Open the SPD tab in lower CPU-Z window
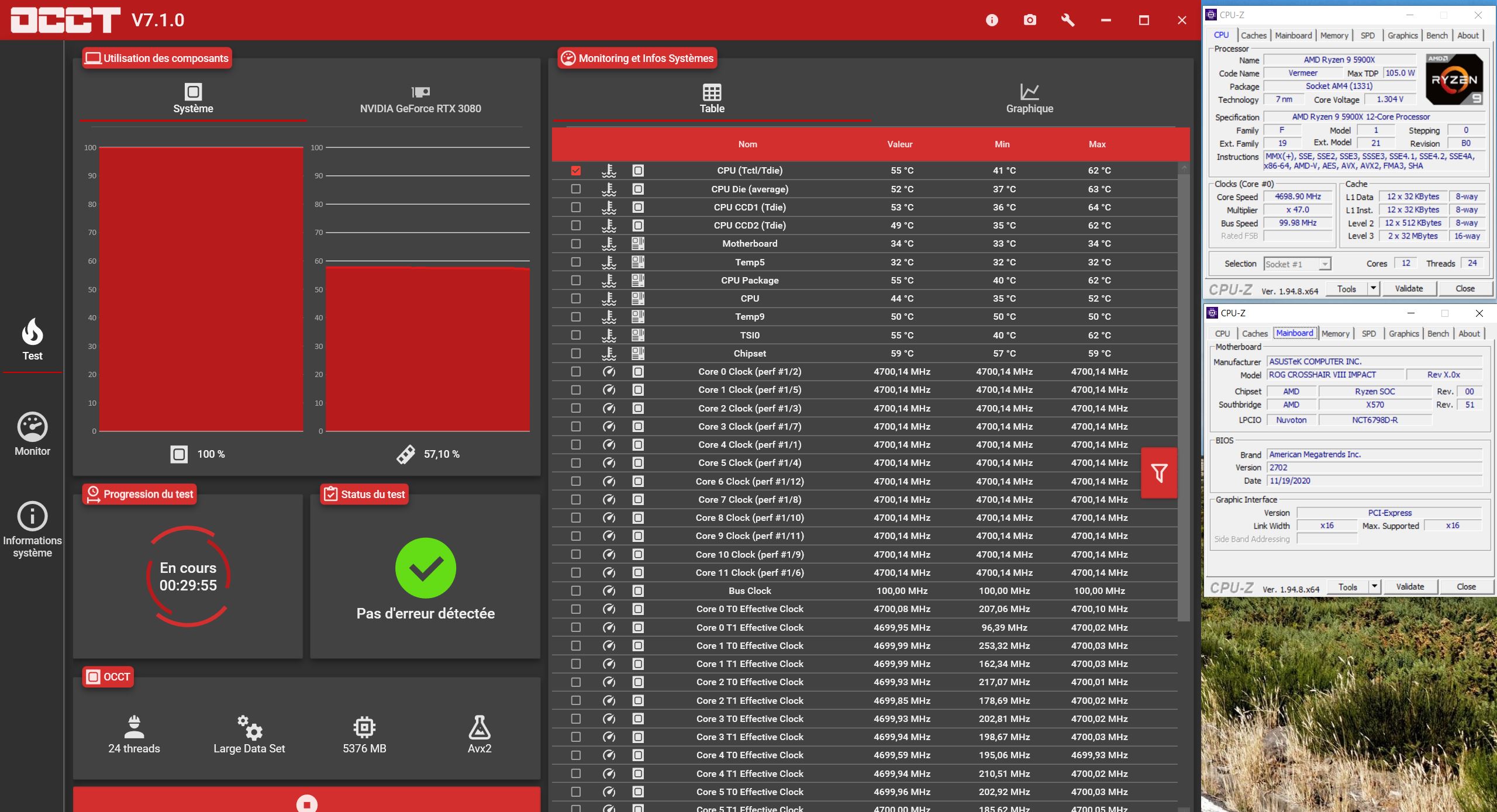1497x812 pixels. point(1369,334)
